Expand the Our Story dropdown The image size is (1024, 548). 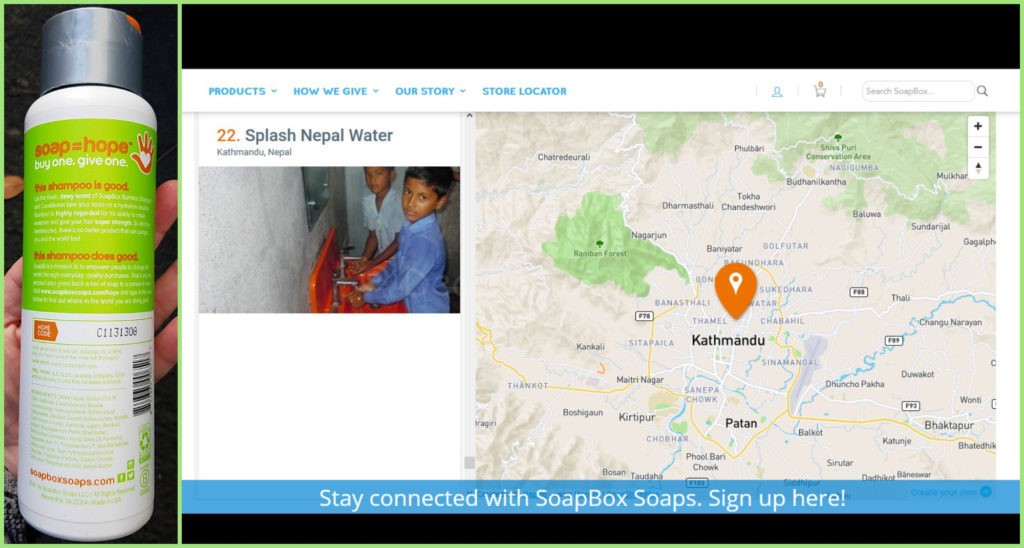tap(430, 91)
